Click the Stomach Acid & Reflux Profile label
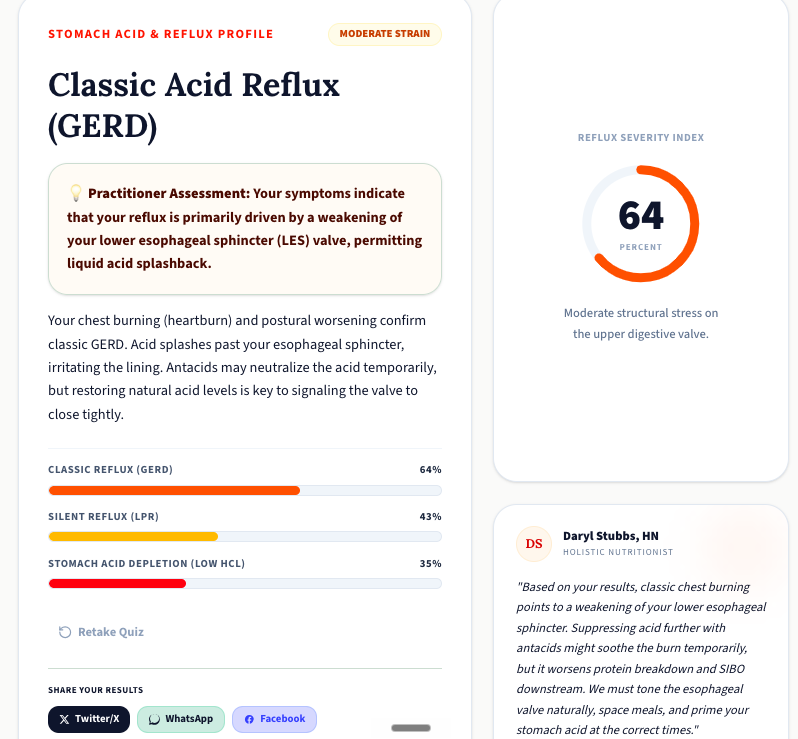The height and width of the screenshot is (739, 798). (x=161, y=34)
